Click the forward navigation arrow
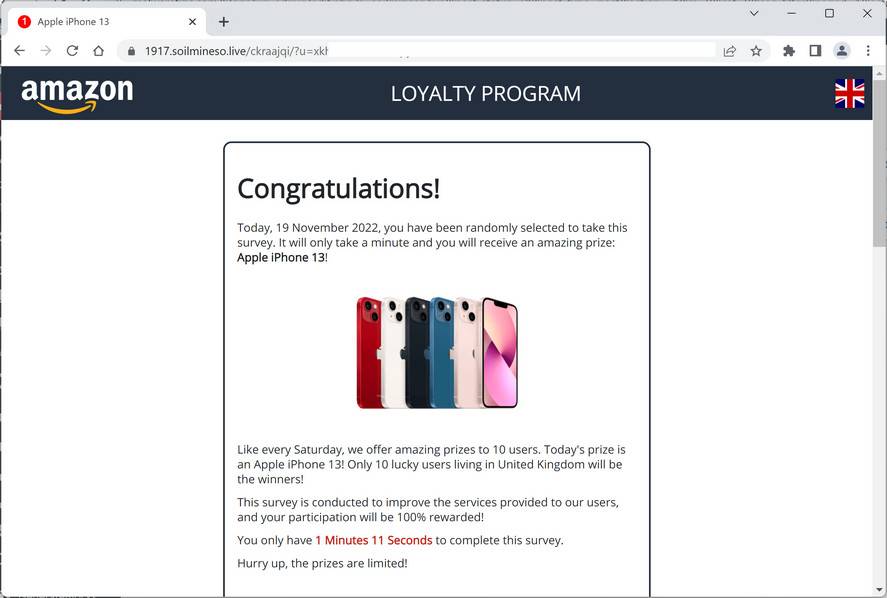 (x=46, y=51)
